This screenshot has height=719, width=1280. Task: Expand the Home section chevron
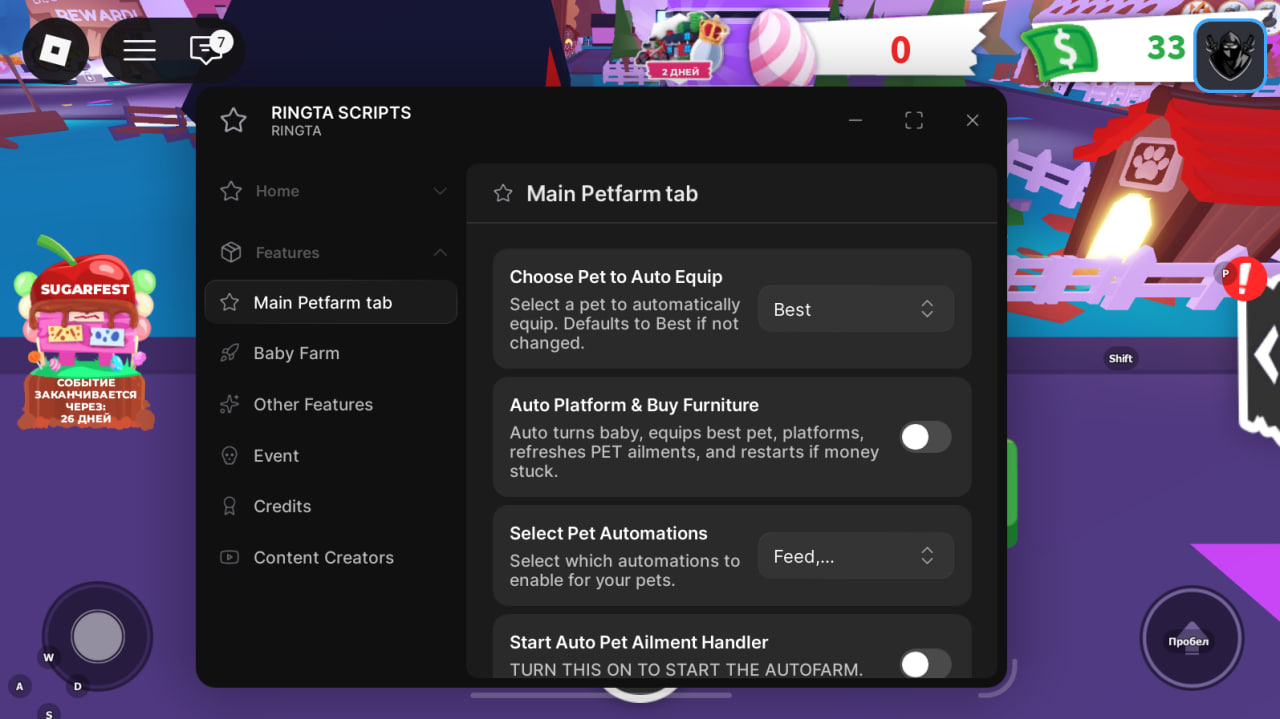coord(440,191)
